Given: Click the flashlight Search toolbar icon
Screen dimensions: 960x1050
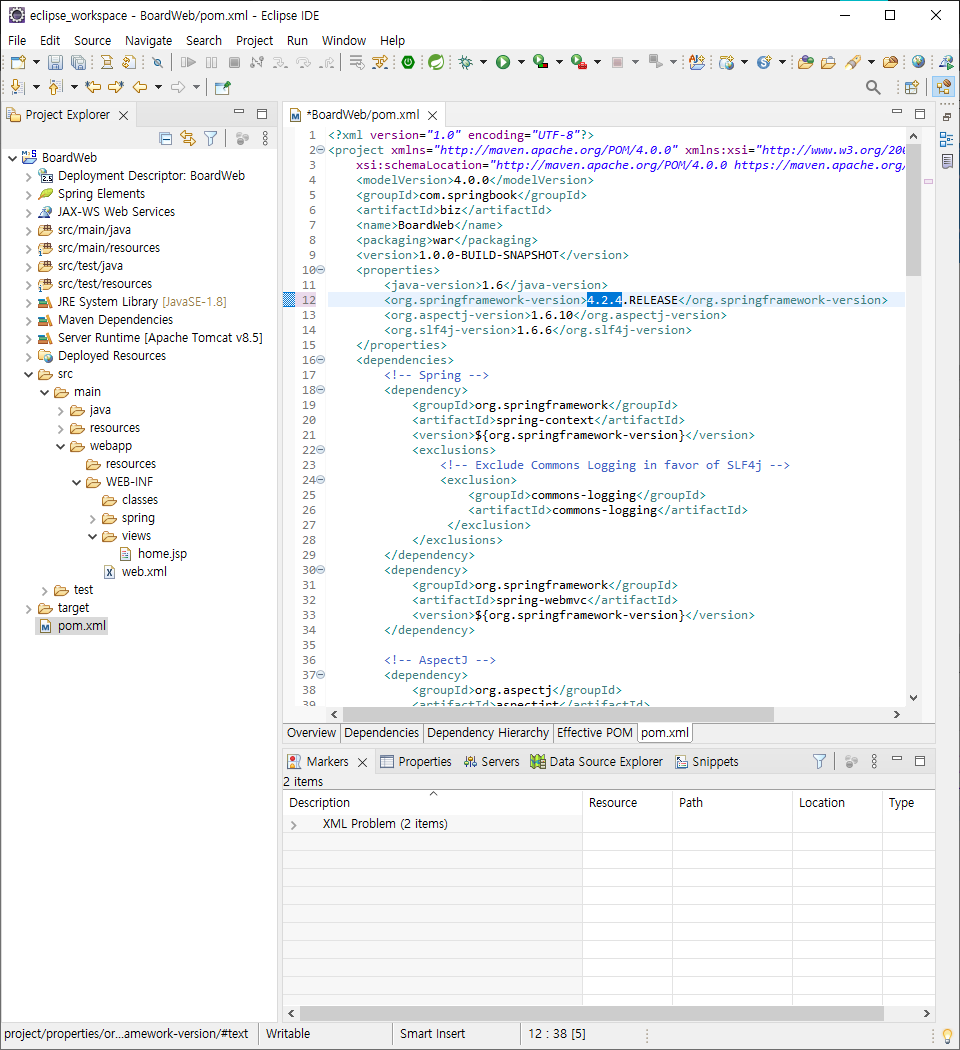Looking at the screenshot, I should coord(853,62).
